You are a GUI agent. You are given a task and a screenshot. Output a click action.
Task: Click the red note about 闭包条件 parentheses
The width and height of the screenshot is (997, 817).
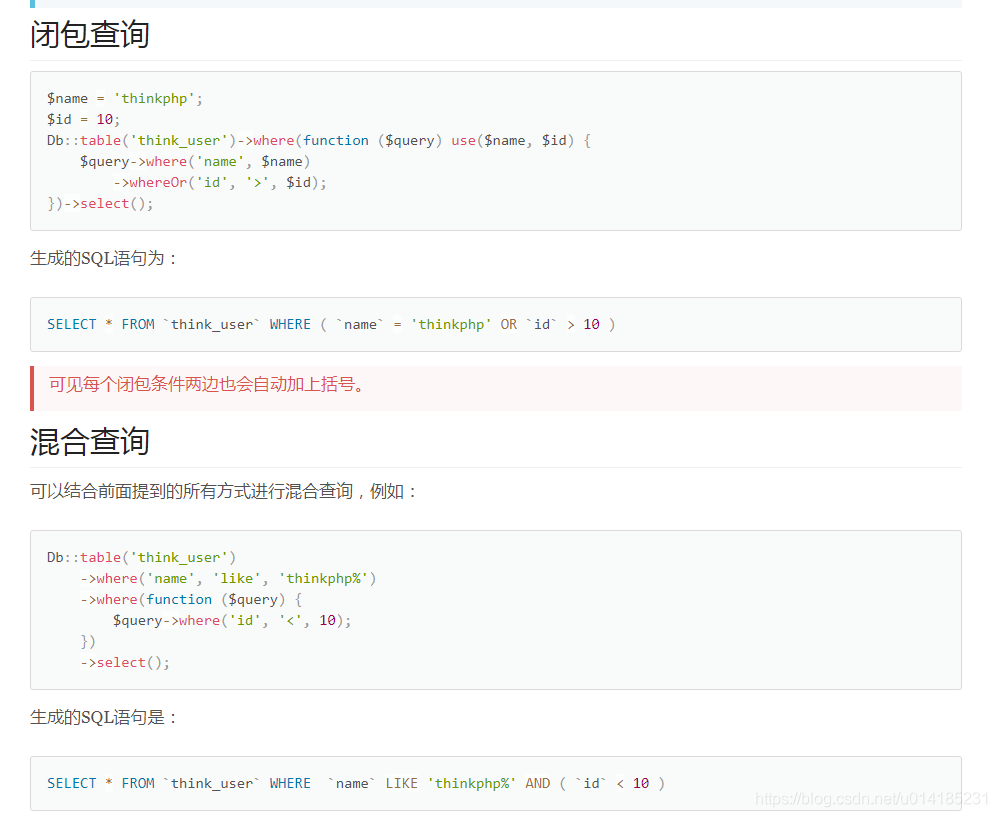tap(207, 384)
